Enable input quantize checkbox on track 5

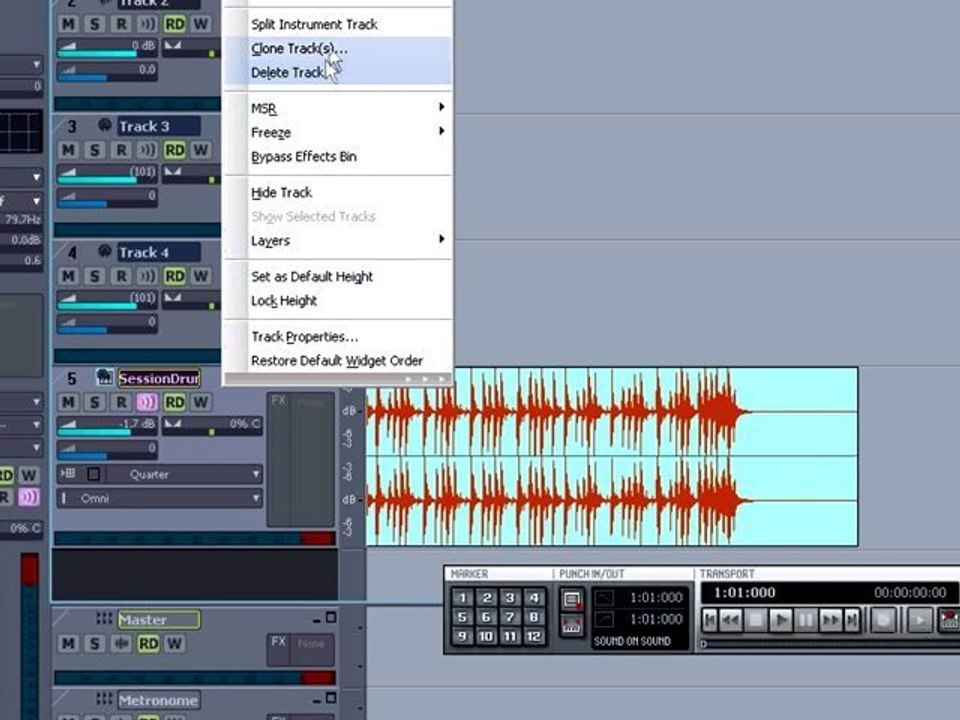click(93, 474)
